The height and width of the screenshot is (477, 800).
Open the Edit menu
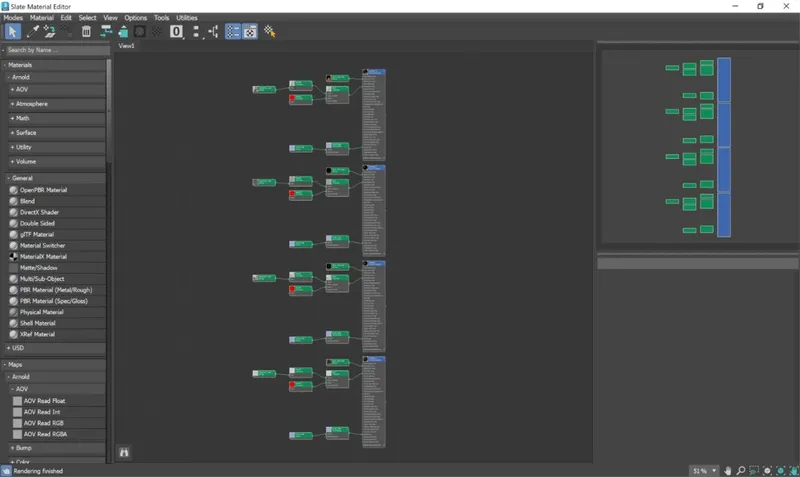[66, 17]
